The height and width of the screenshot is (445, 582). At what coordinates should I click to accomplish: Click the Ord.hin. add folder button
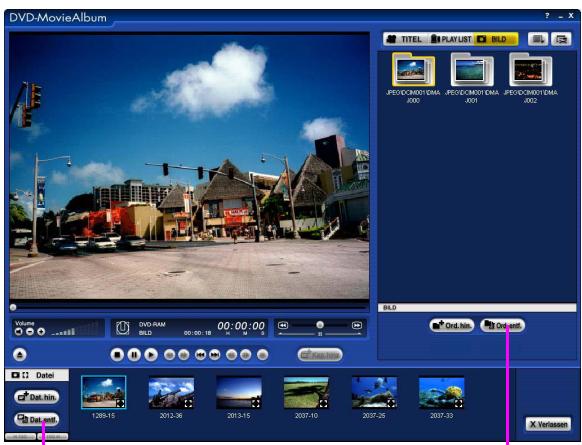pyautogui.click(x=452, y=325)
